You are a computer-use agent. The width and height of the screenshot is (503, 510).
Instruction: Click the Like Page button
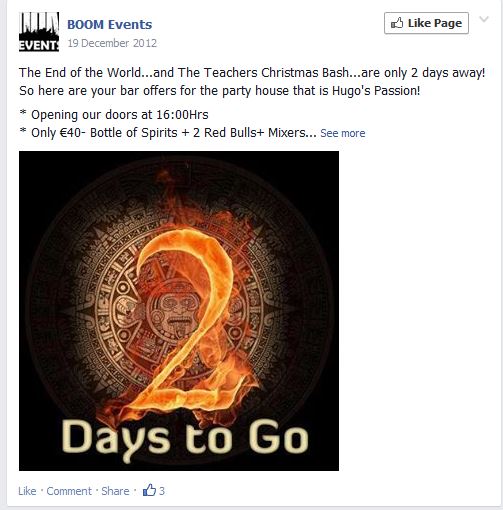point(426,23)
